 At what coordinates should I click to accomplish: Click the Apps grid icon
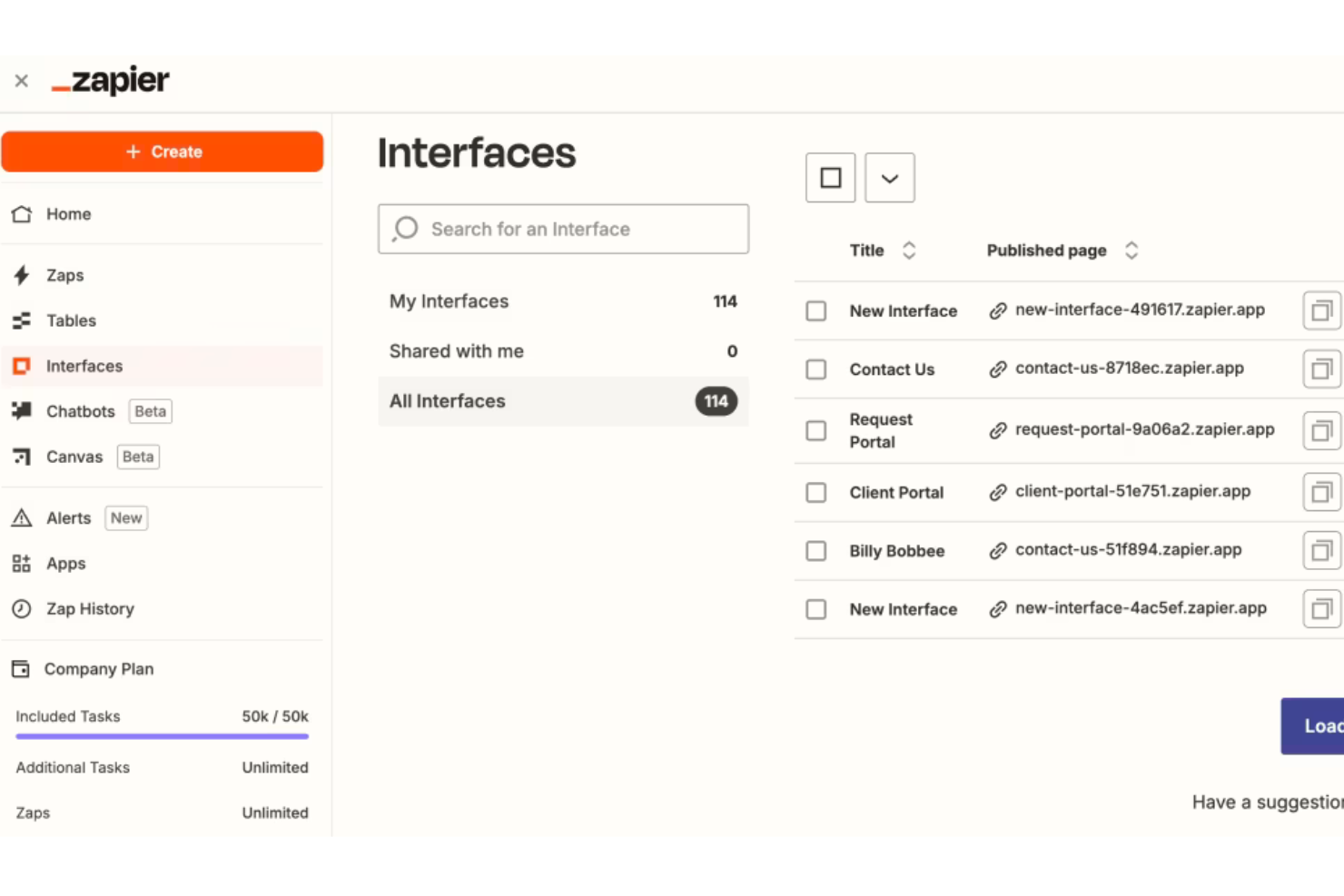coord(22,564)
